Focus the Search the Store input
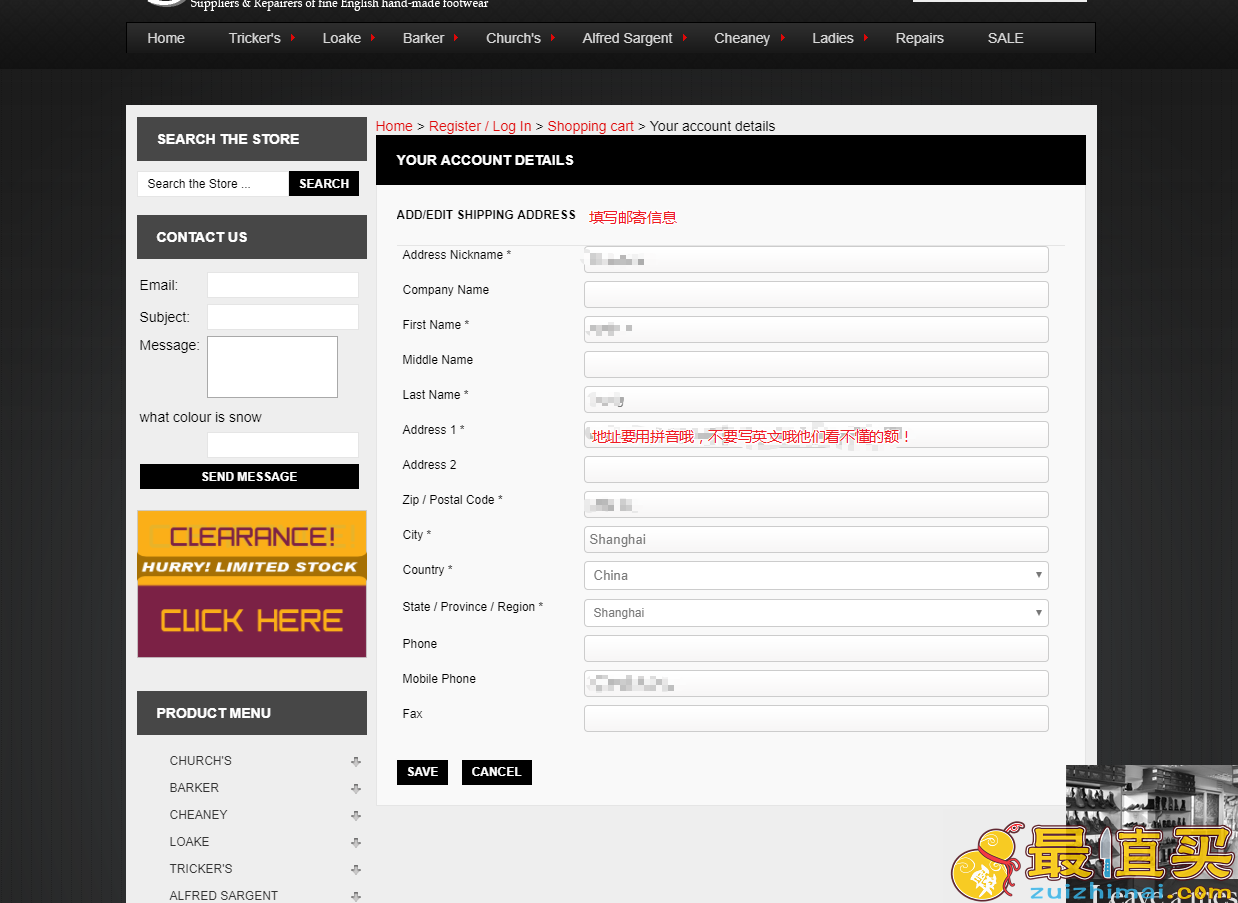This screenshot has height=903, width=1238. click(213, 184)
